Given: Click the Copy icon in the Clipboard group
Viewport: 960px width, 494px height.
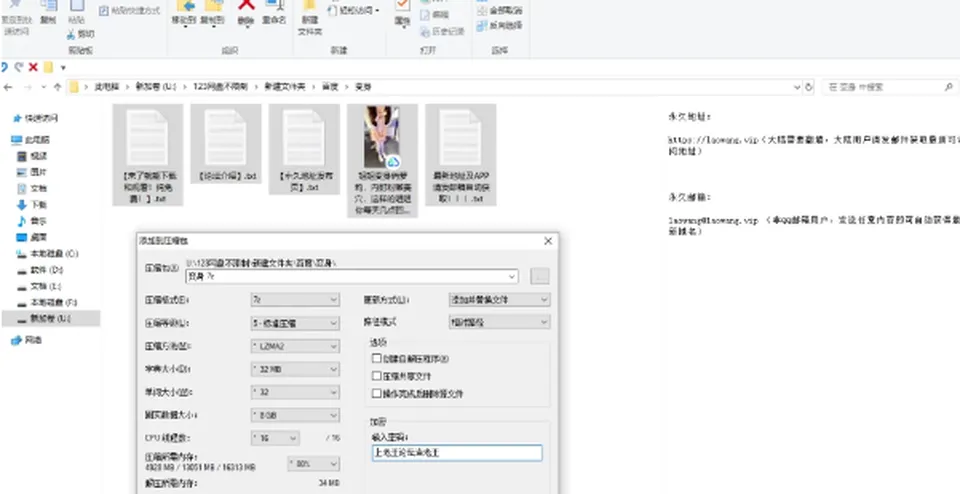Looking at the screenshot, I should coord(48,6).
